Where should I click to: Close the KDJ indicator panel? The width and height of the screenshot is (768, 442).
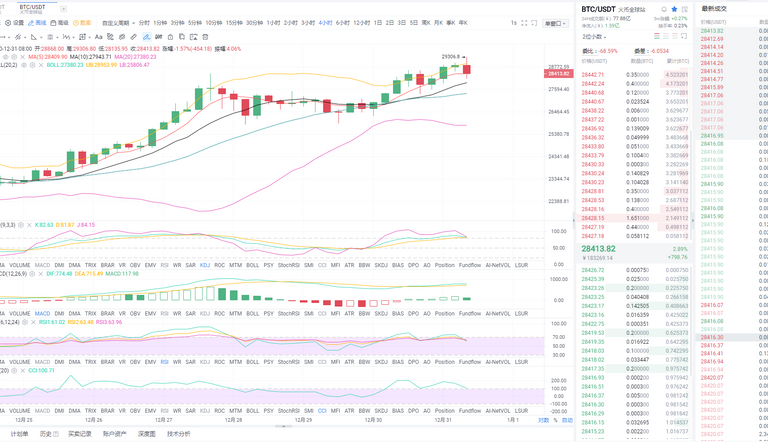pyautogui.click(x=29, y=225)
